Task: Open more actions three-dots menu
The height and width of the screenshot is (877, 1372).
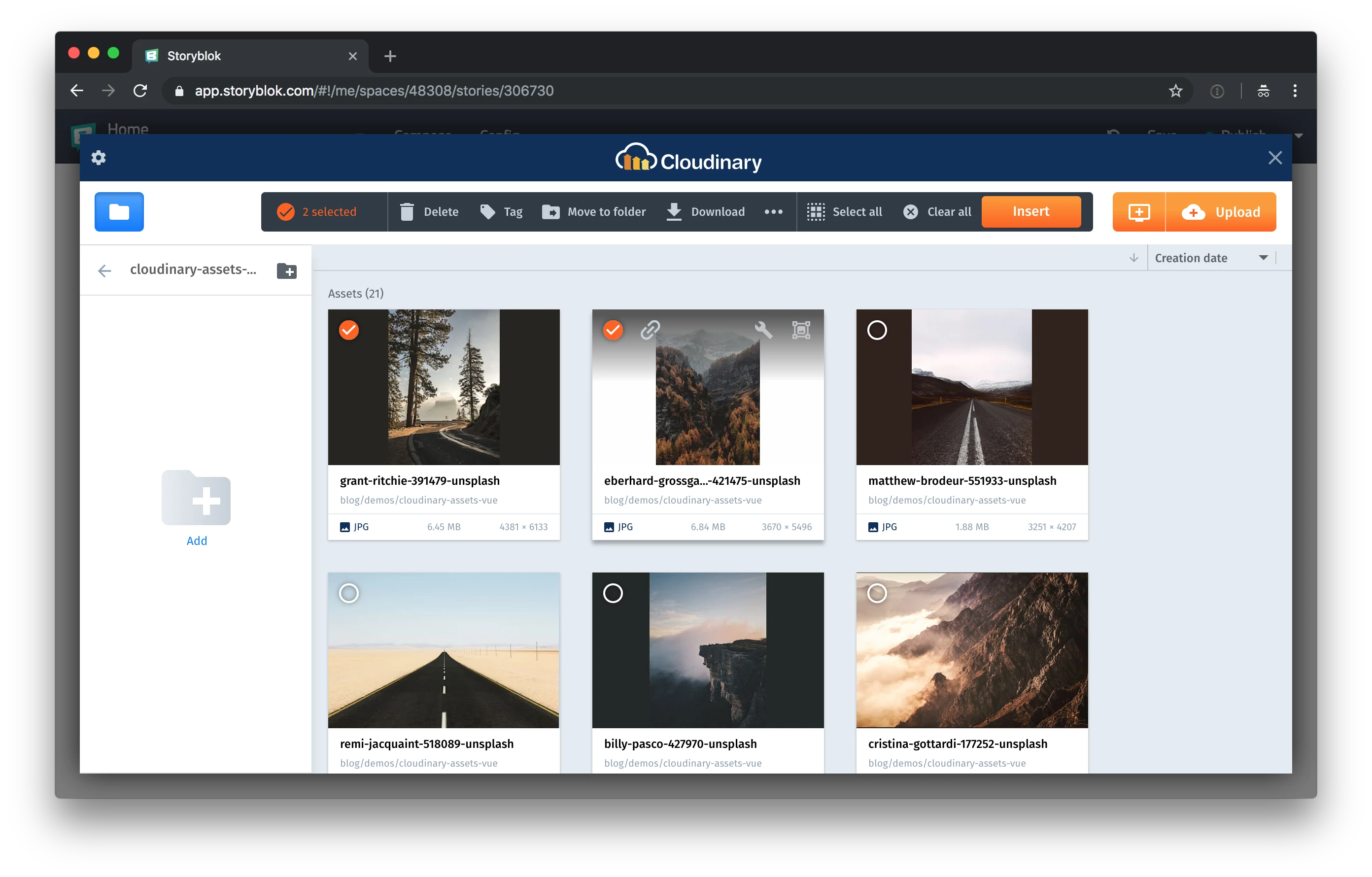Action: 773,212
